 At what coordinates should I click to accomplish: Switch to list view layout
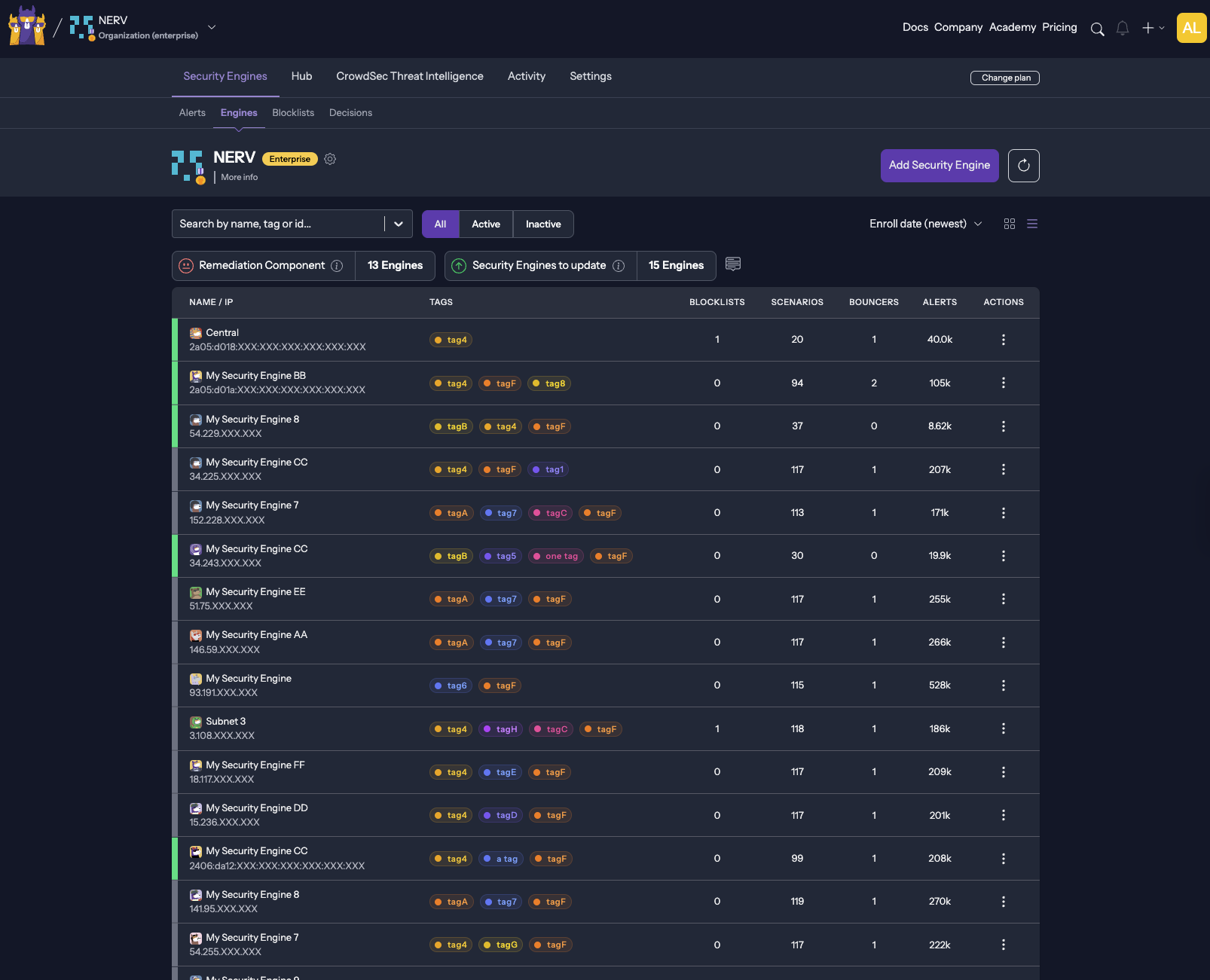click(x=1032, y=224)
